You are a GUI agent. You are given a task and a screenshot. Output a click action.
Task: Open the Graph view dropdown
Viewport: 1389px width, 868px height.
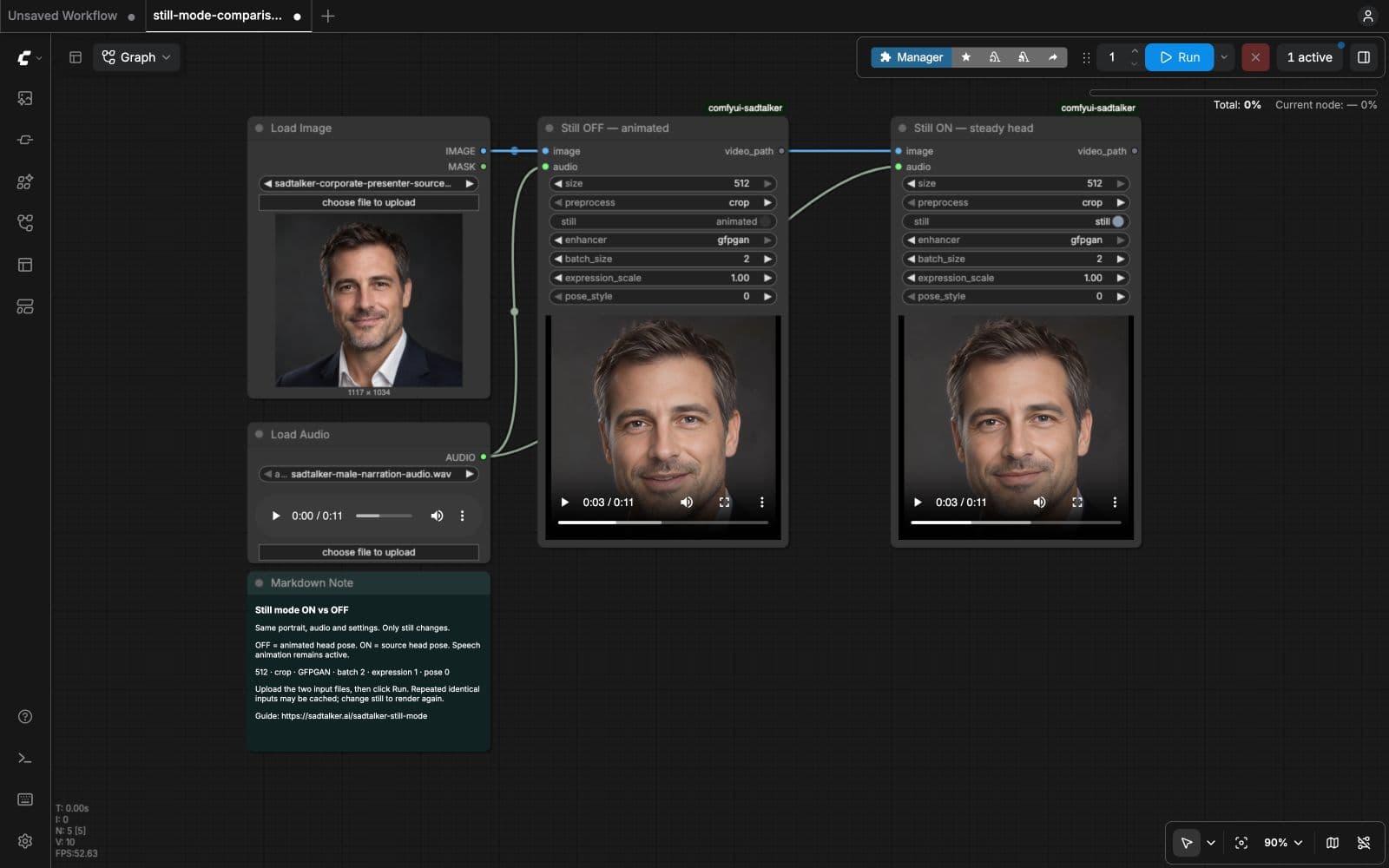click(x=136, y=57)
